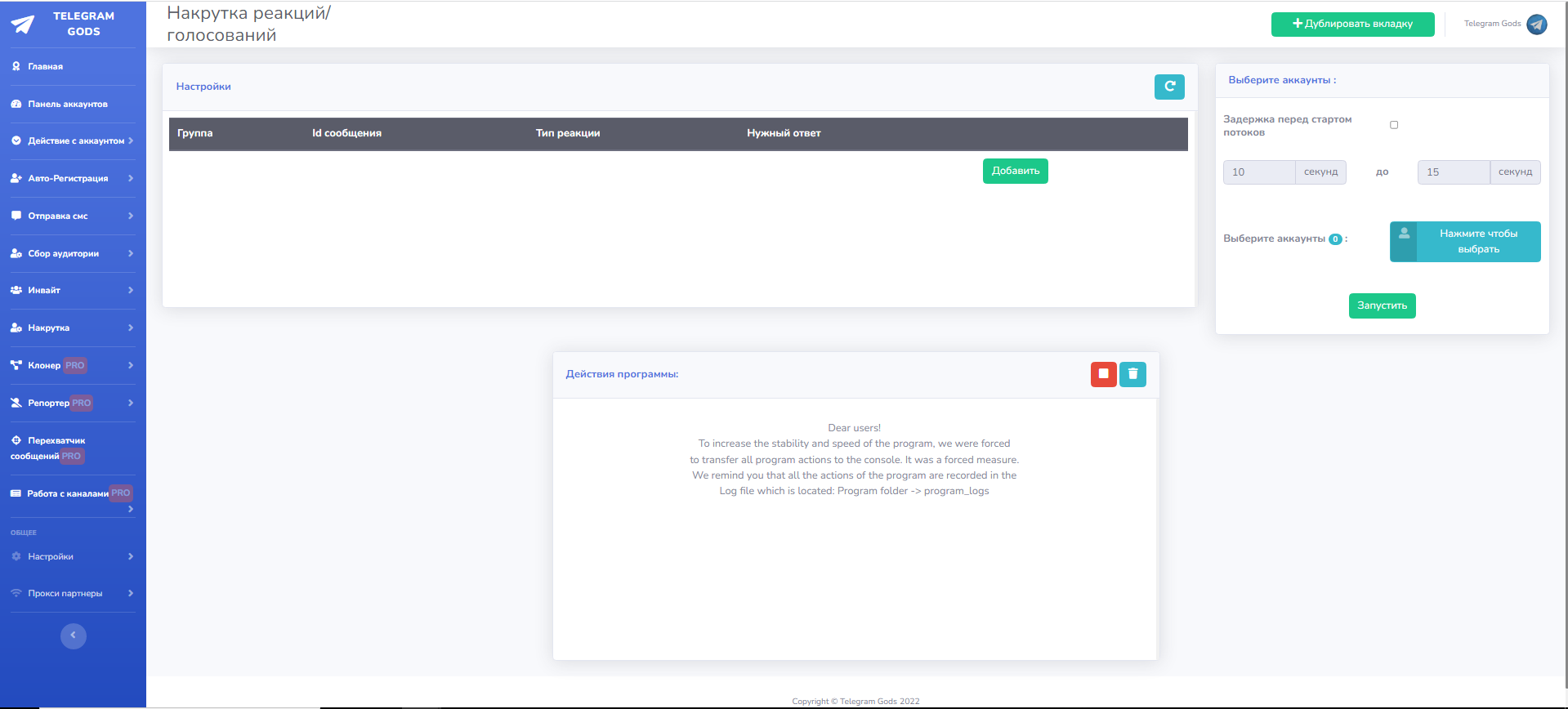Click the Действие с аккаунтом check icon
1568x709 pixels.
tap(16, 140)
